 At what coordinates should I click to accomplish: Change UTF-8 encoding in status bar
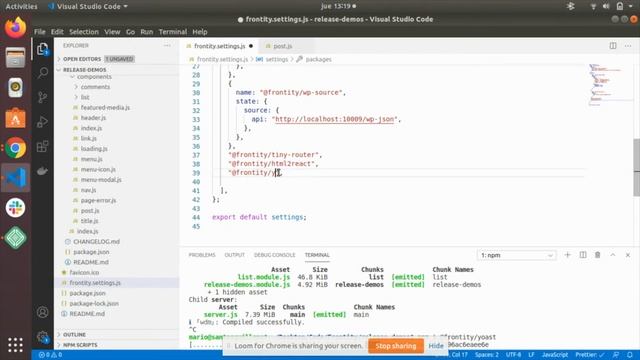[x=513, y=355]
